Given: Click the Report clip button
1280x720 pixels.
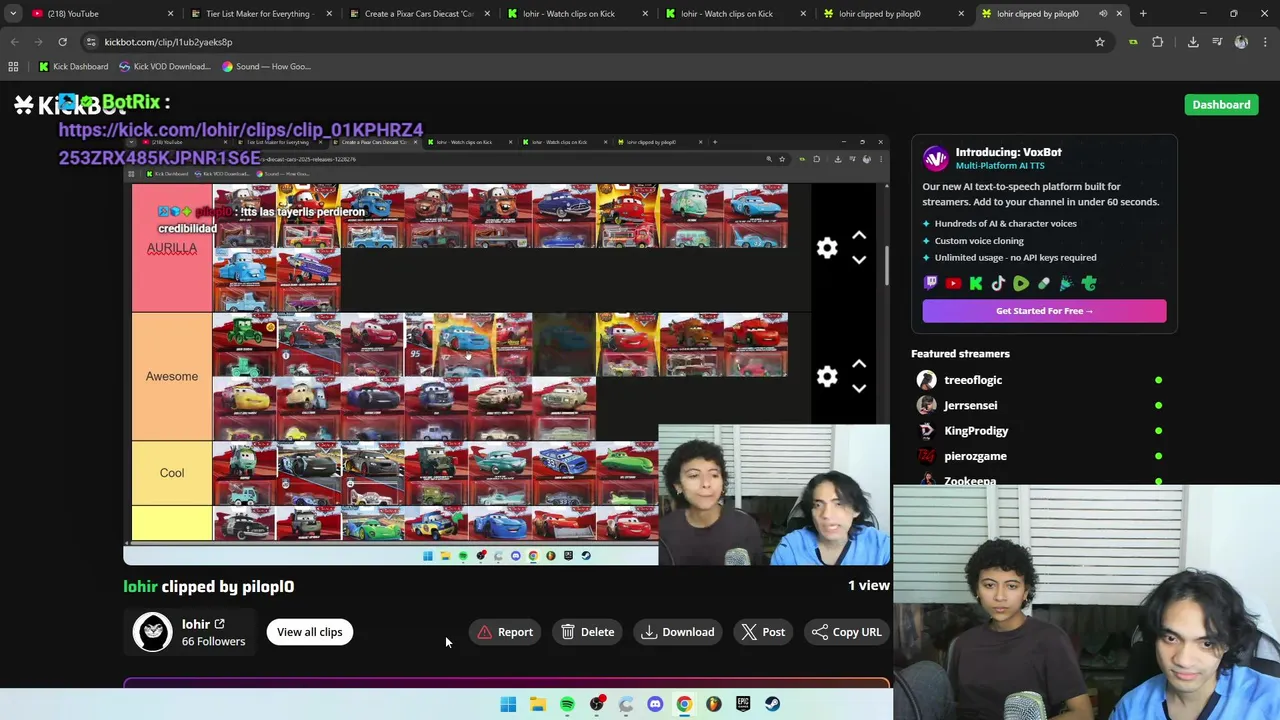Looking at the screenshot, I should coord(505,632).
